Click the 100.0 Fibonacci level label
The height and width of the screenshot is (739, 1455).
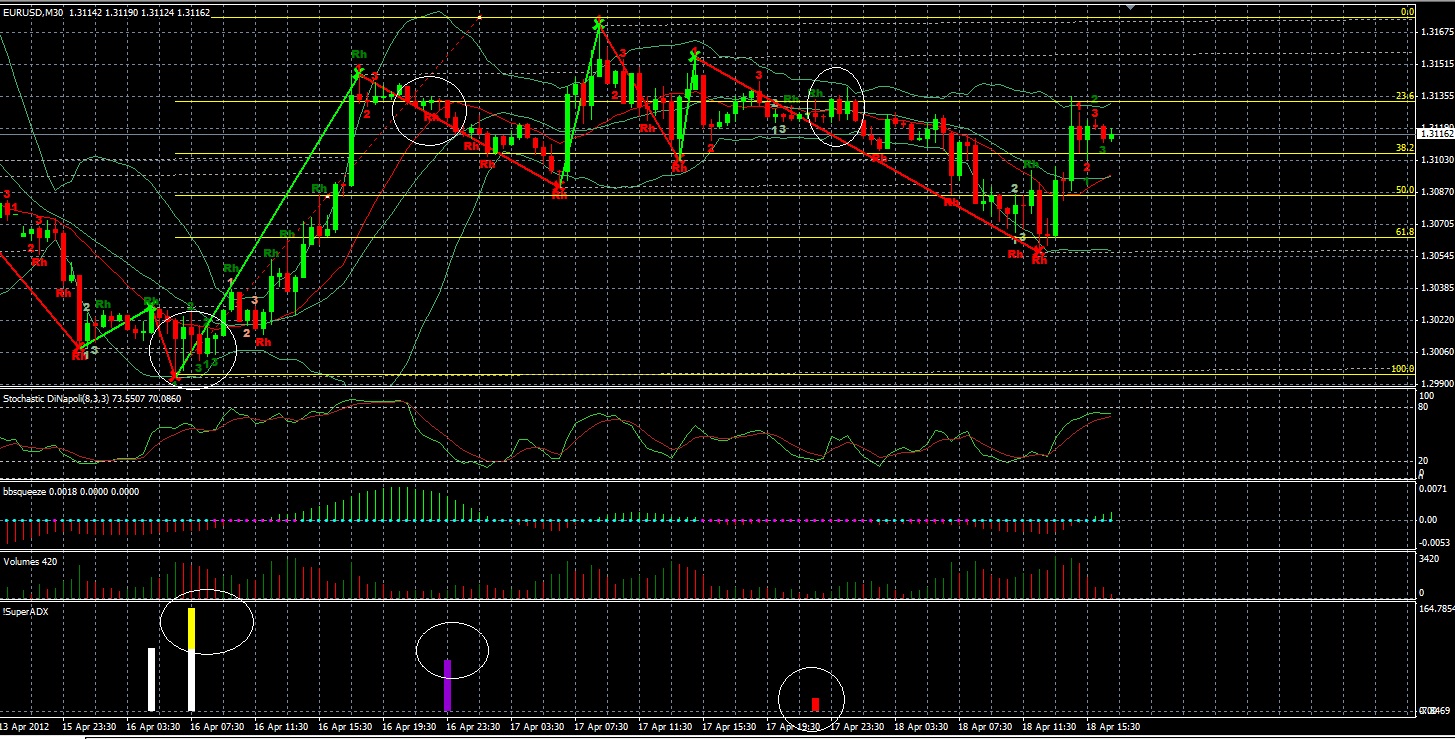tap(1403, 369)
